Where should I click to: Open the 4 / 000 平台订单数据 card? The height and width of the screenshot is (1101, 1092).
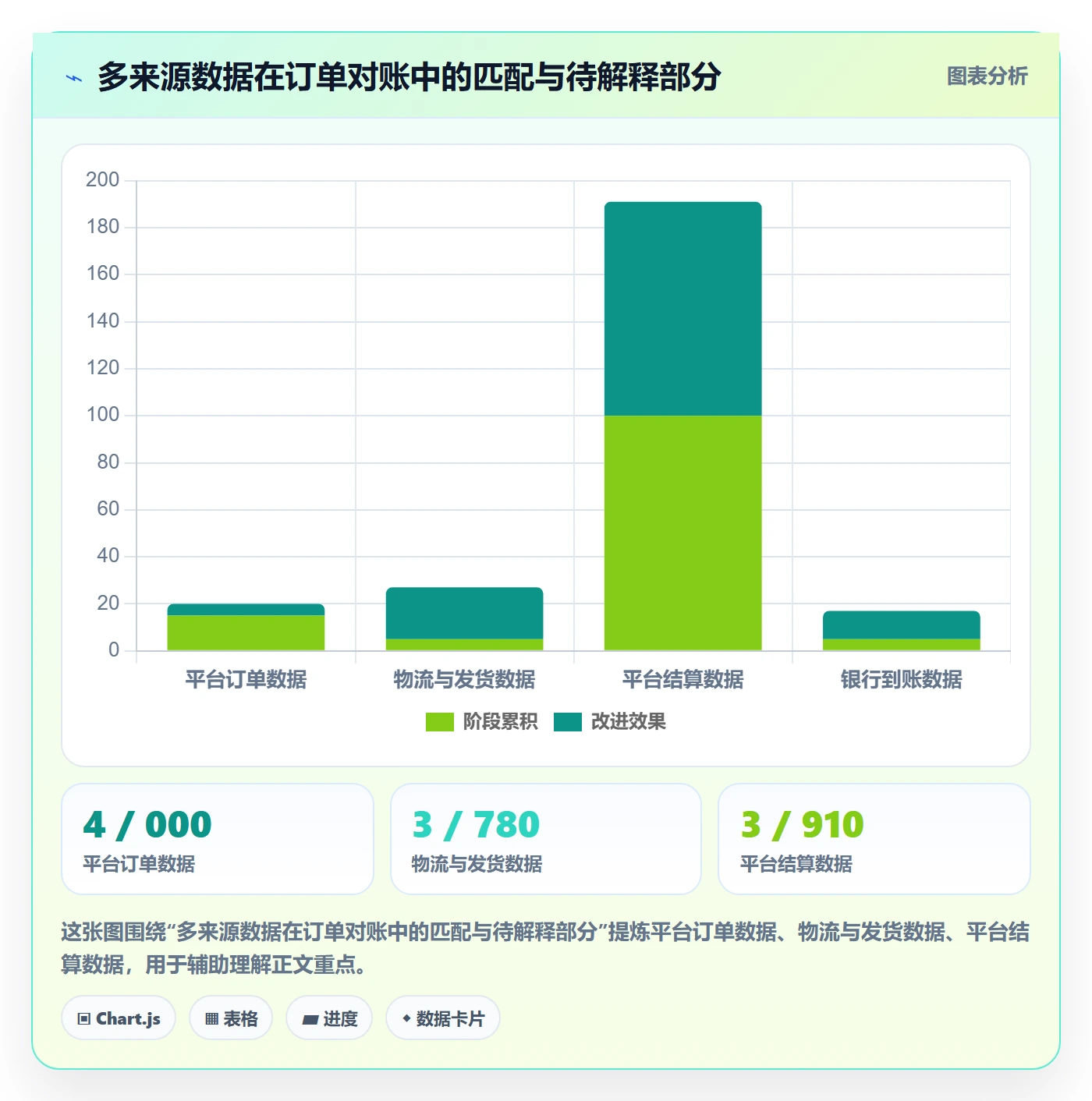218,839
